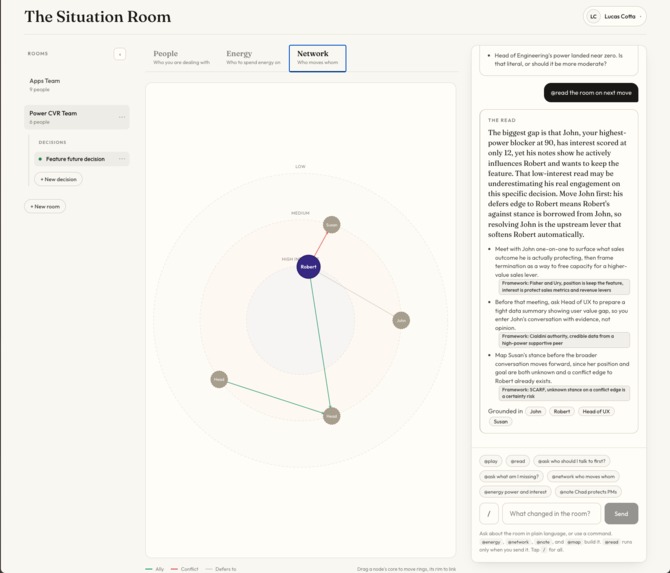
Task: Click the ROOMS section header
Action: 38,54
